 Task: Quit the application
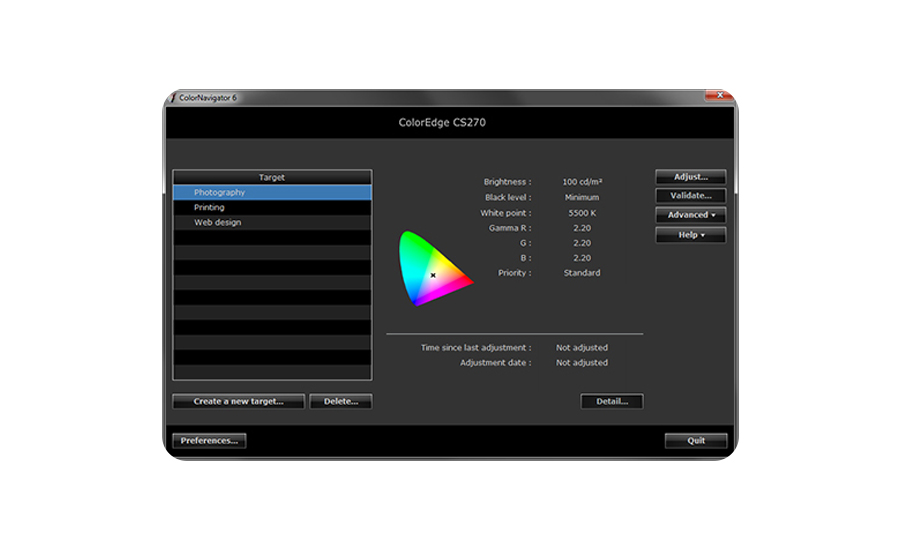click(696, 440)
